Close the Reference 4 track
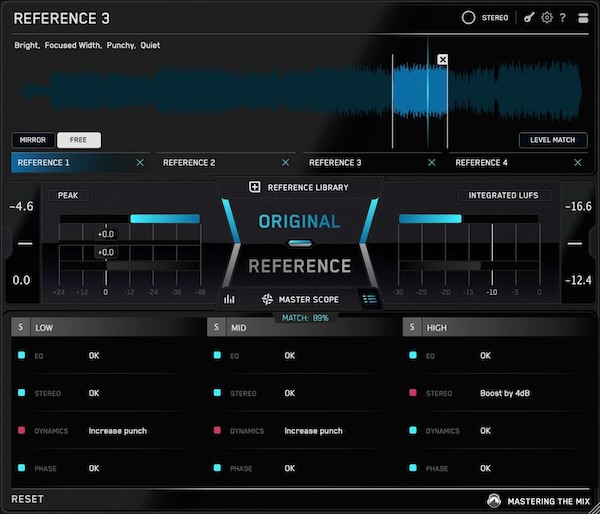 pyautogui.click(x=578, y=163)
